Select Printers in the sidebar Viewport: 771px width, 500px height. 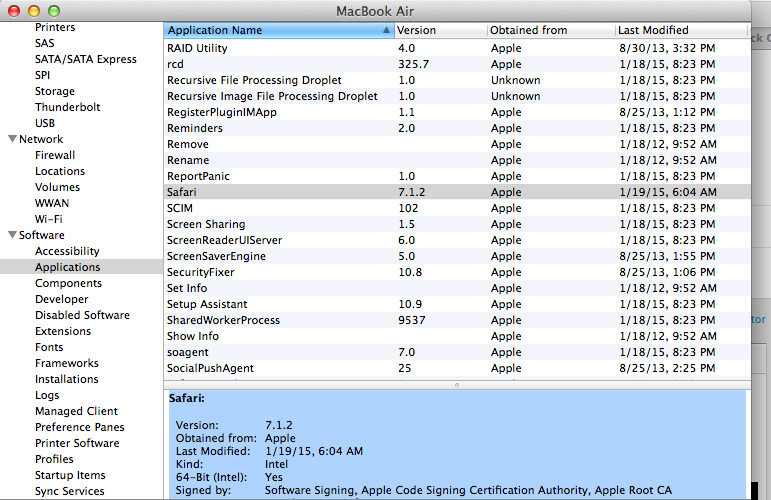[x=55, y=27]
